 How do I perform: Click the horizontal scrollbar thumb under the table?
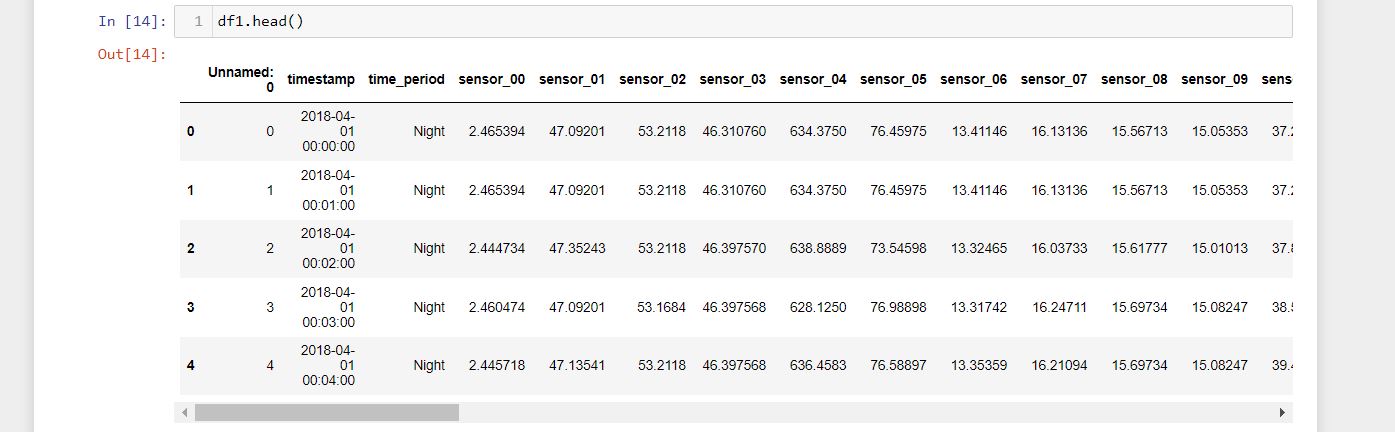326,412
